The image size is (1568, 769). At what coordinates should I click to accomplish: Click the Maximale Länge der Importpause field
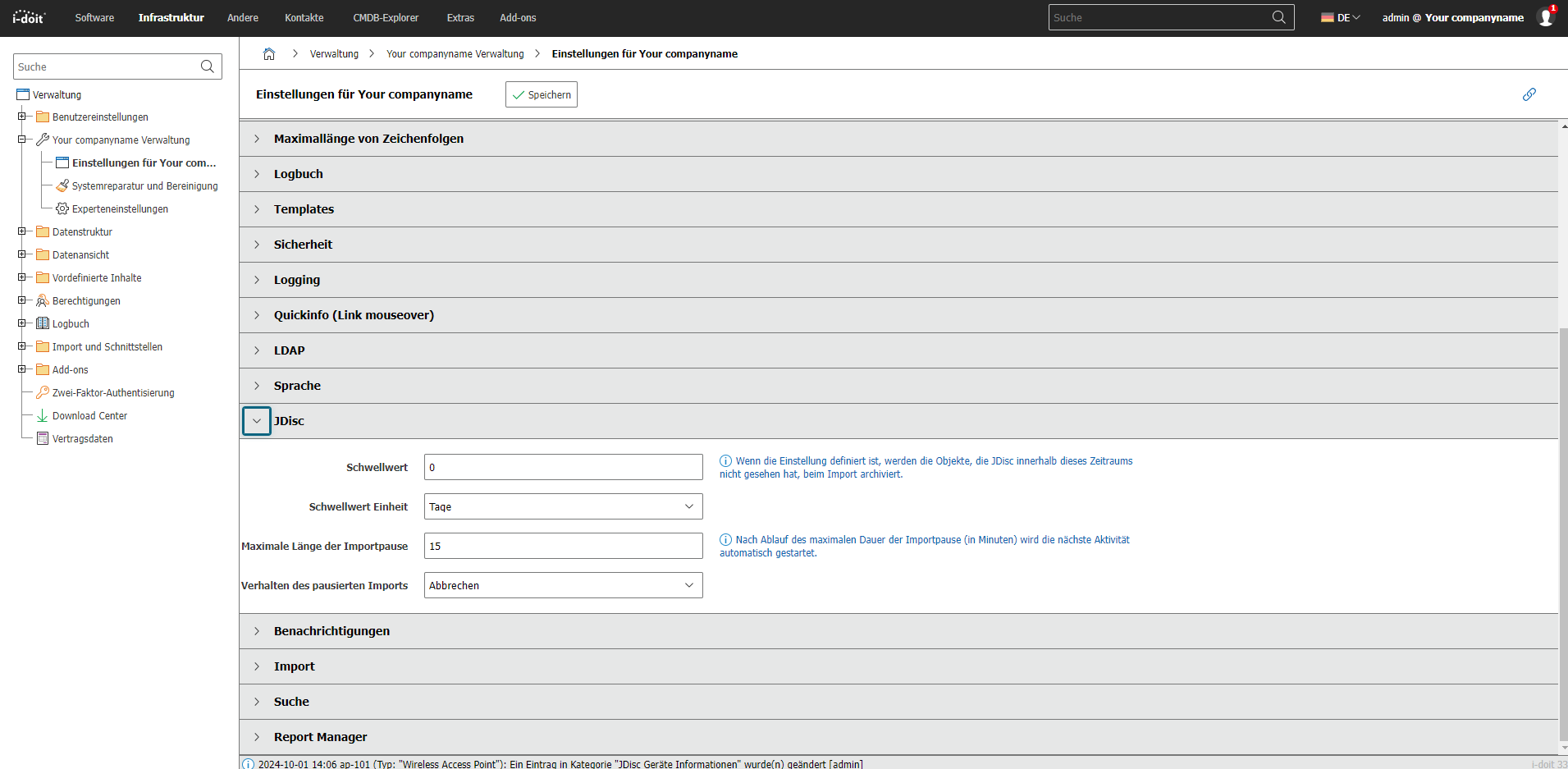pyautogui.click(x=564, y=546)
